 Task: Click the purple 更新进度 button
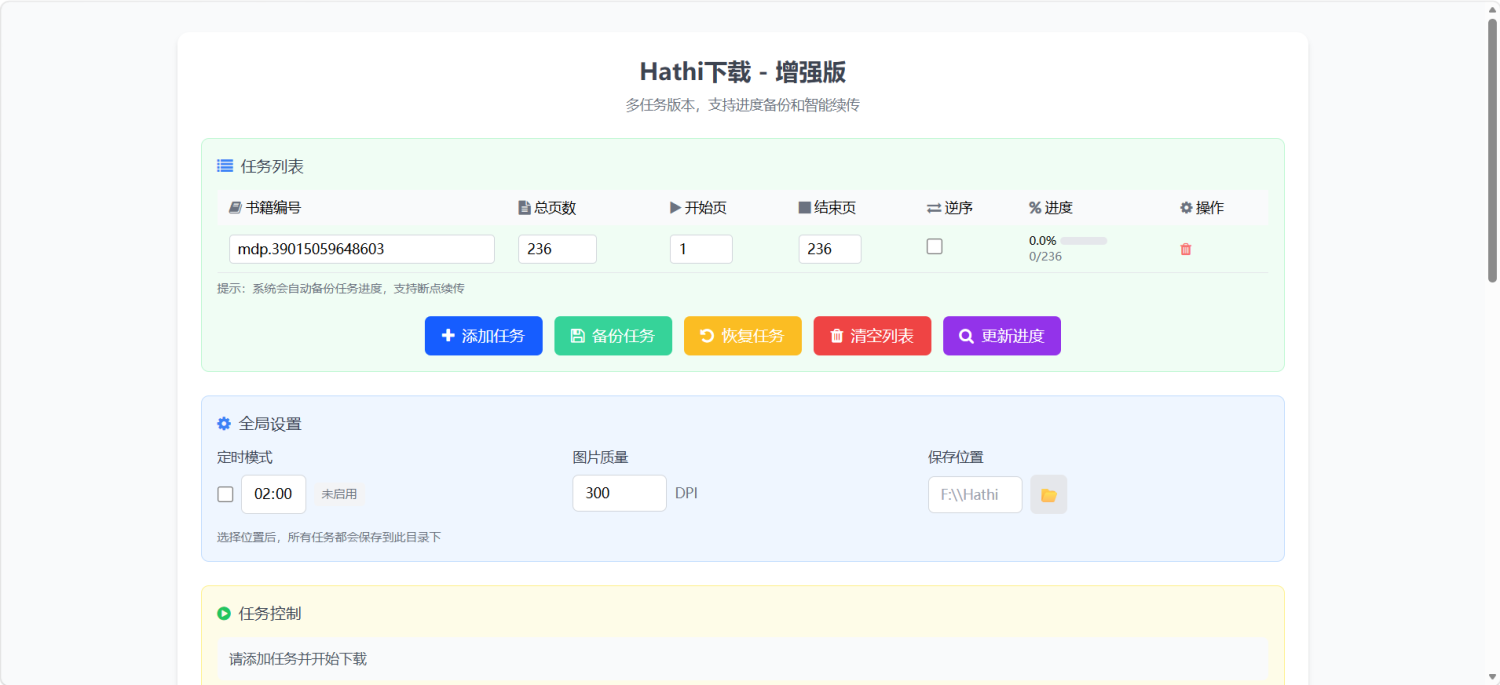coord(1002,336)
